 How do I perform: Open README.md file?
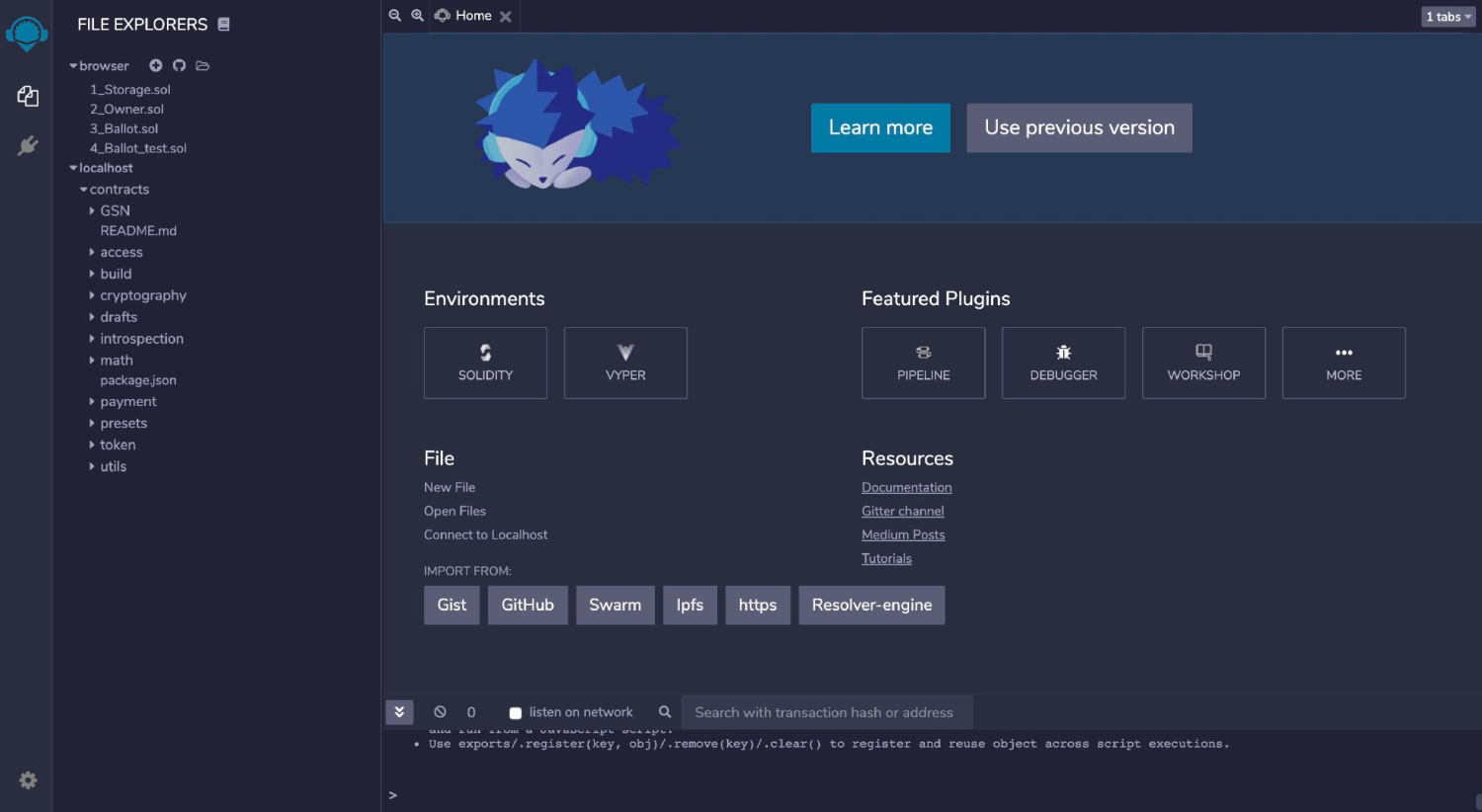coord(138,230)
